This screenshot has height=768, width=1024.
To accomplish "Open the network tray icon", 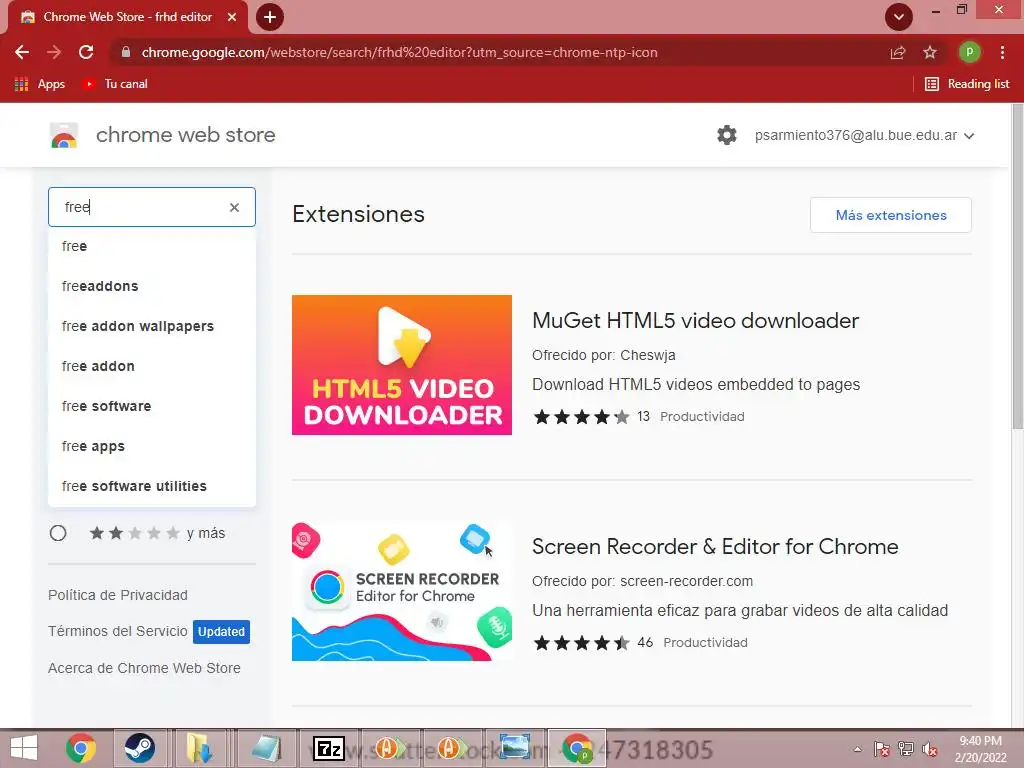I will [906, 749].
